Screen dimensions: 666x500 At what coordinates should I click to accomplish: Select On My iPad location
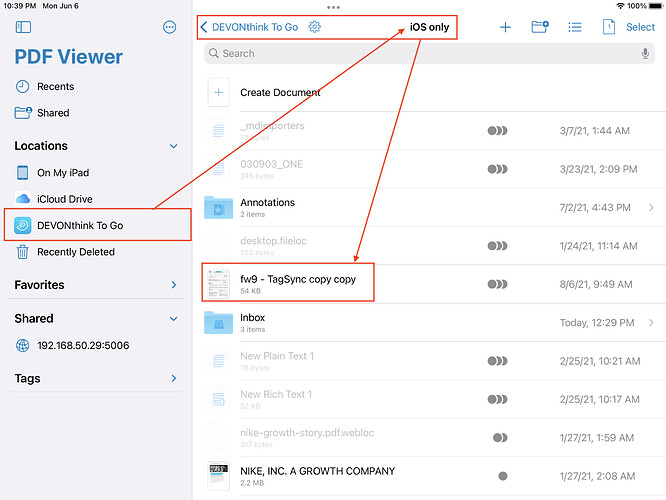click(x=98, y=172)
